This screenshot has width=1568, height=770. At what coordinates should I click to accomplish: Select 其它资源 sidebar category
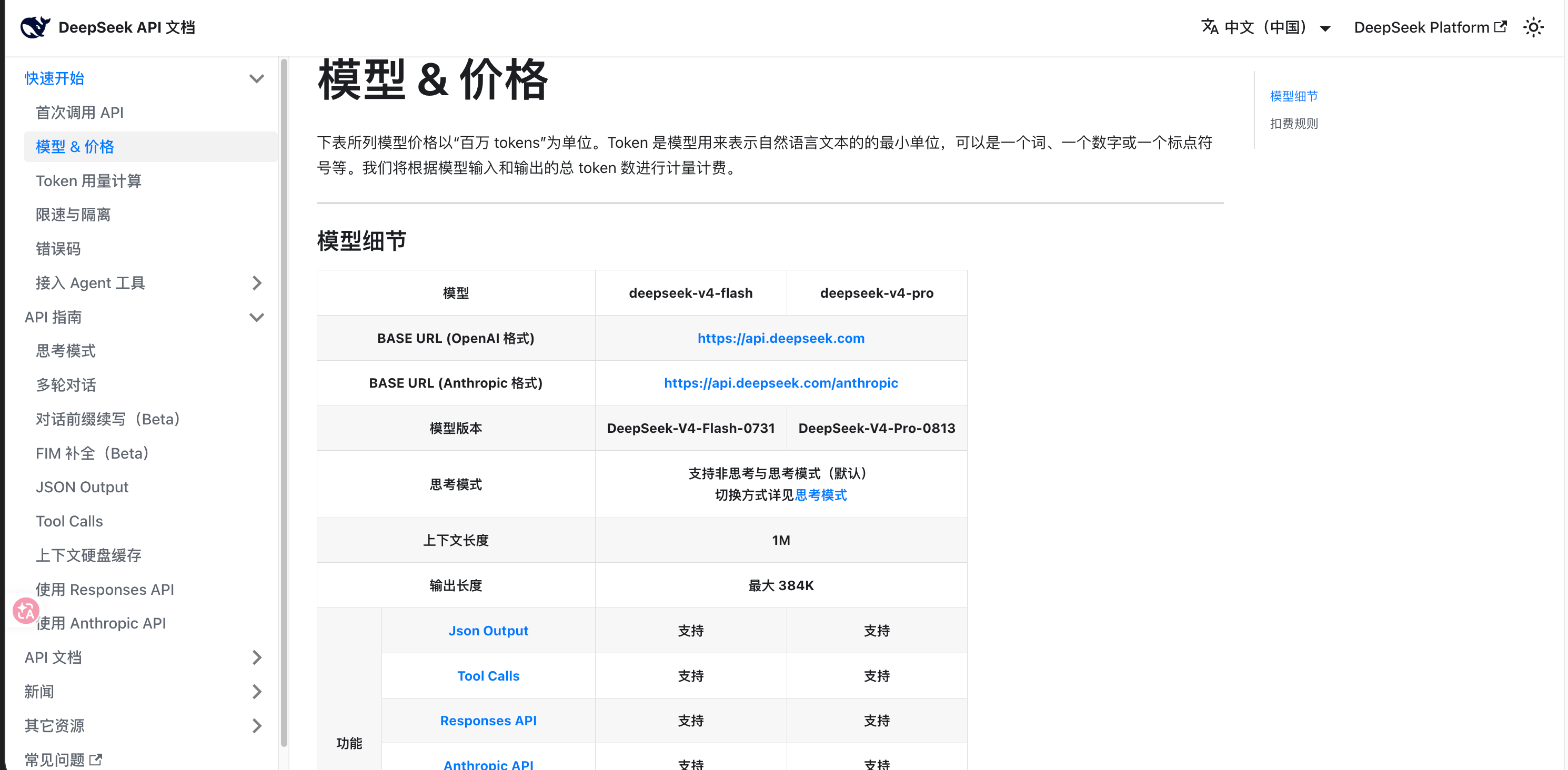[54, 726]
